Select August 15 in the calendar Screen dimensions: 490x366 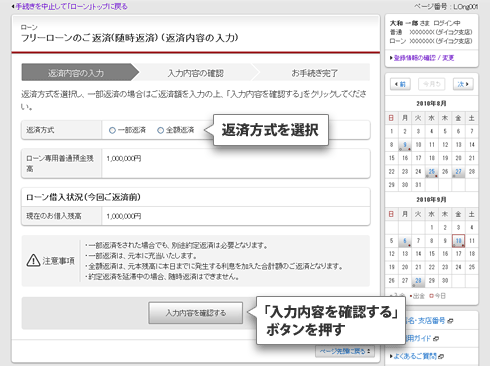(392, 158)
